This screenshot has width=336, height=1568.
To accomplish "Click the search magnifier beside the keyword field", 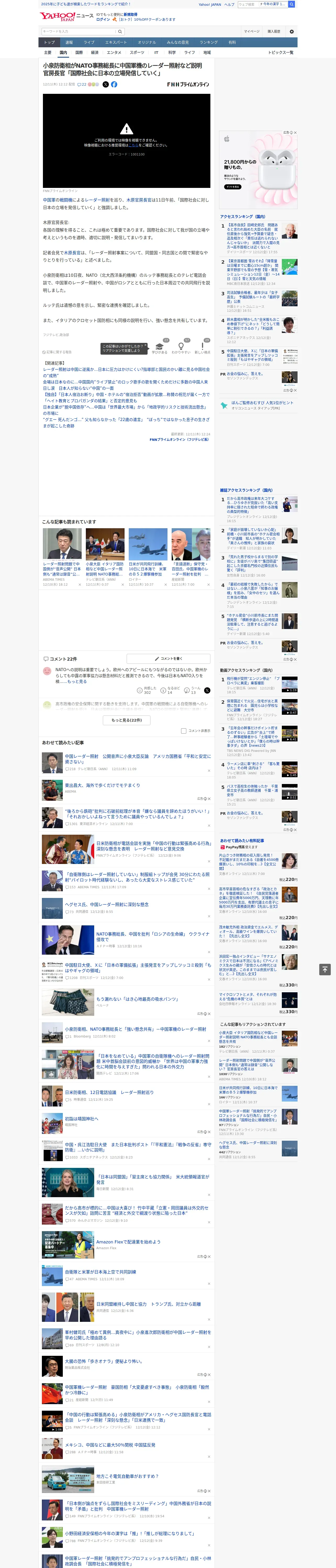I will tap(120, 32).
